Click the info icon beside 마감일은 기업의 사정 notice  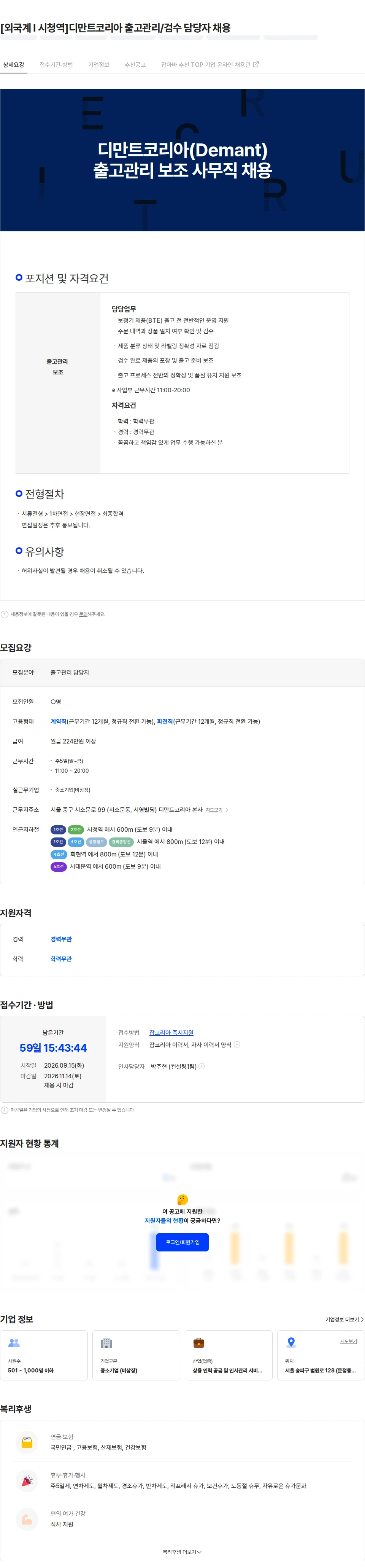[x=5, y=1110]
